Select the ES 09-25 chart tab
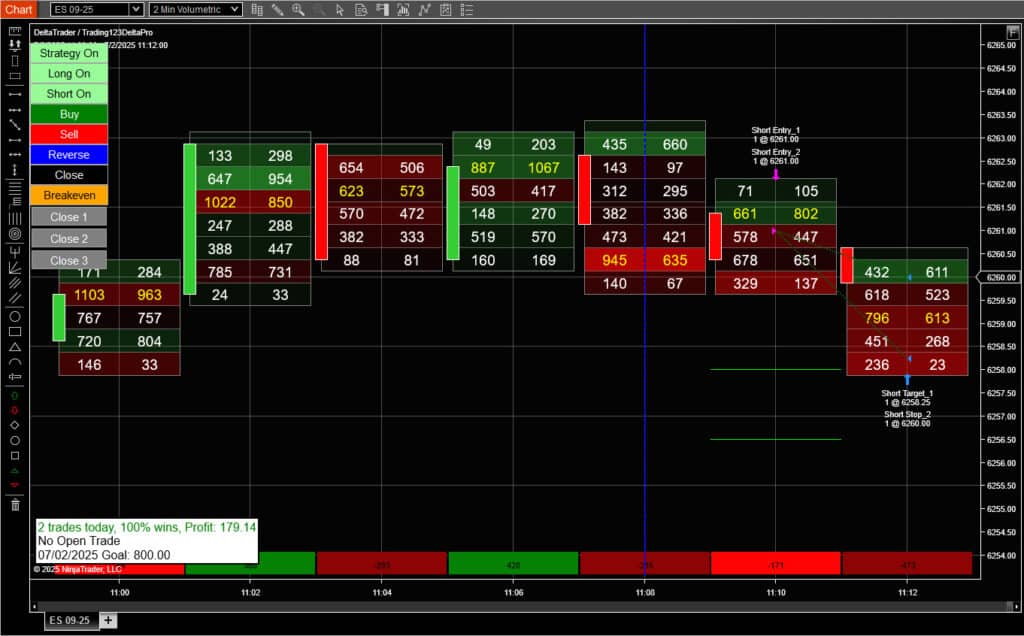Screen dimensions: 1024x636 pos(70,620)
